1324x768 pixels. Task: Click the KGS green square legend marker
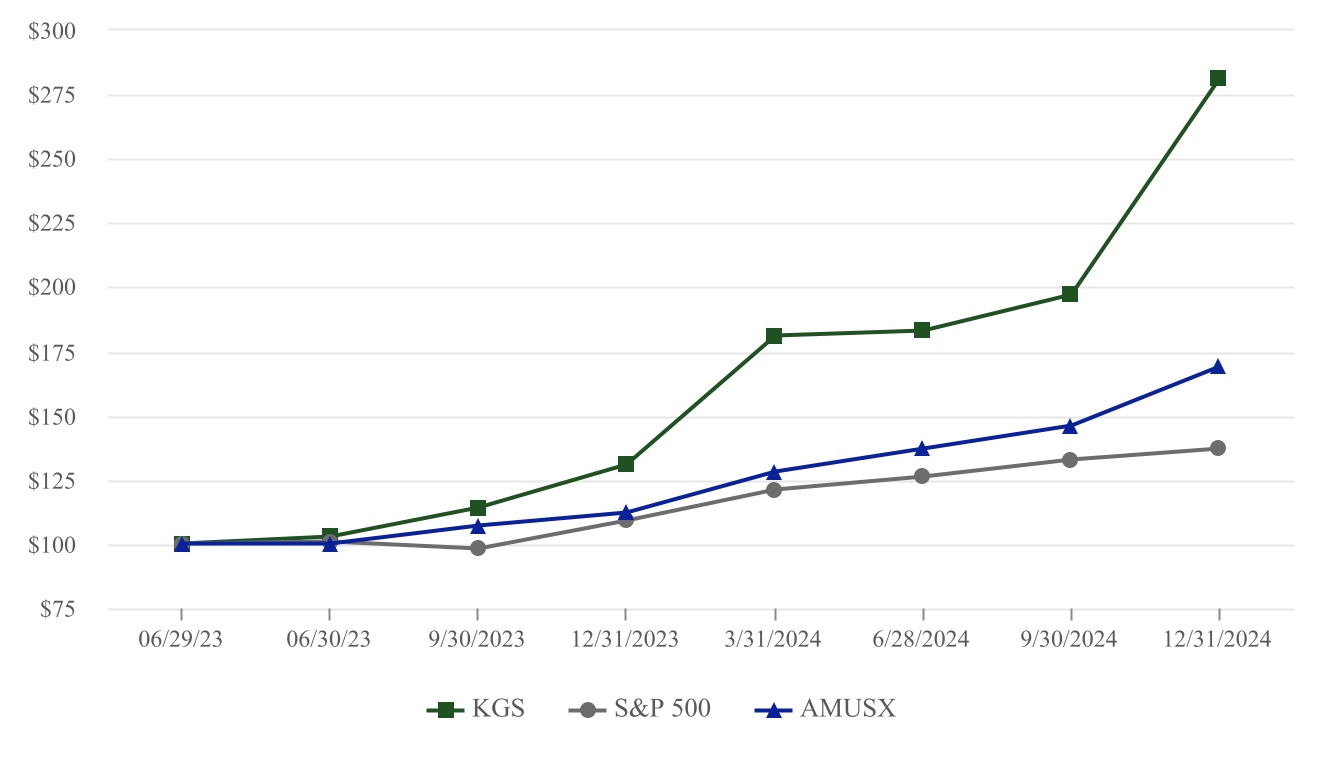coord(445,710)
